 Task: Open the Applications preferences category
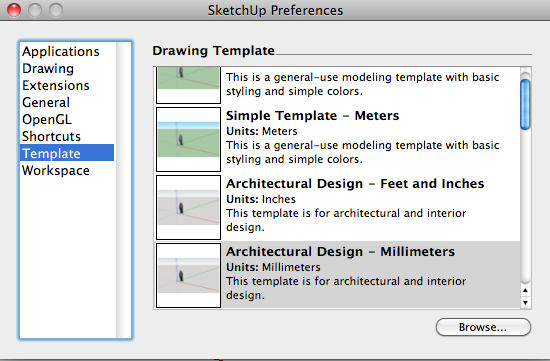[61, 52]
